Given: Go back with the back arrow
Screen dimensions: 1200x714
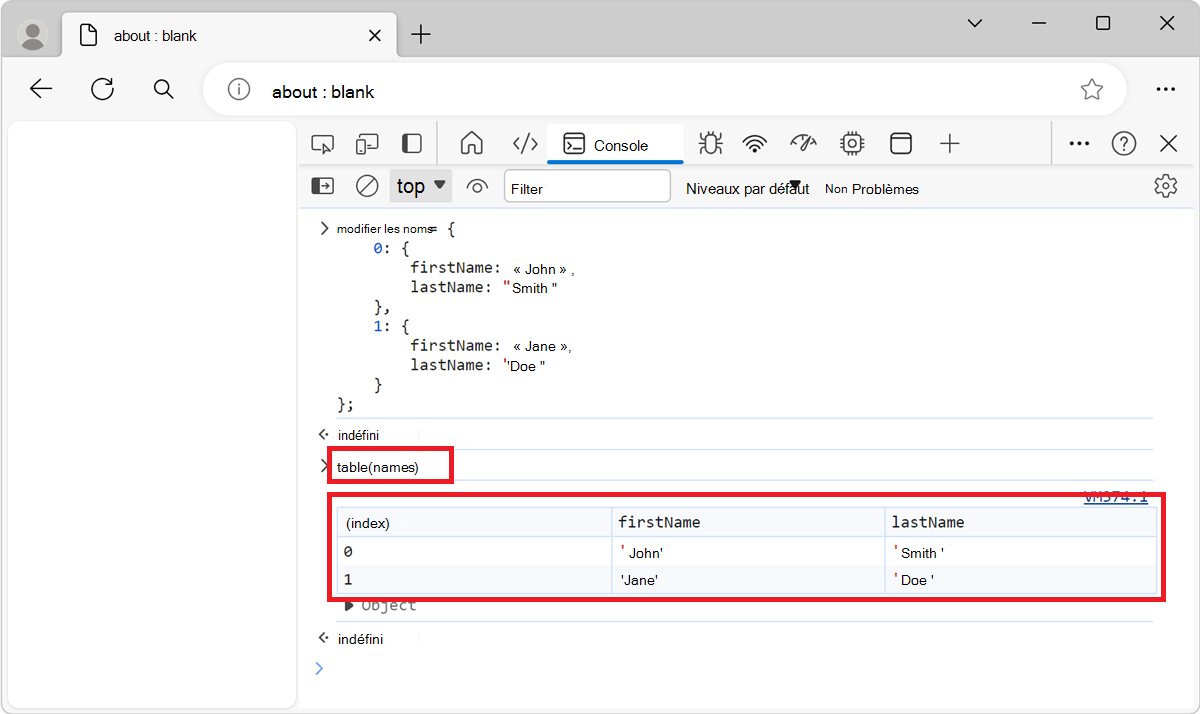Looking at the screenshot, I should (x=41, y=89).
